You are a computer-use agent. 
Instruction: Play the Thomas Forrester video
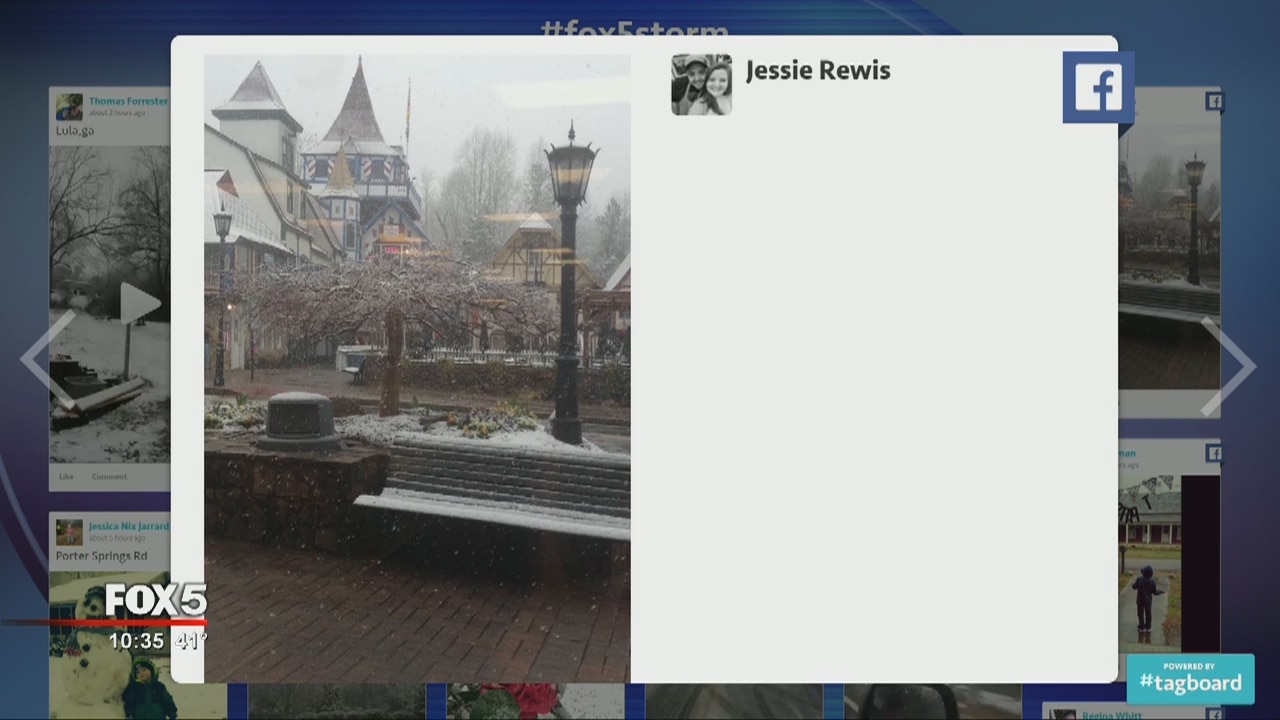tap(138, 304)
